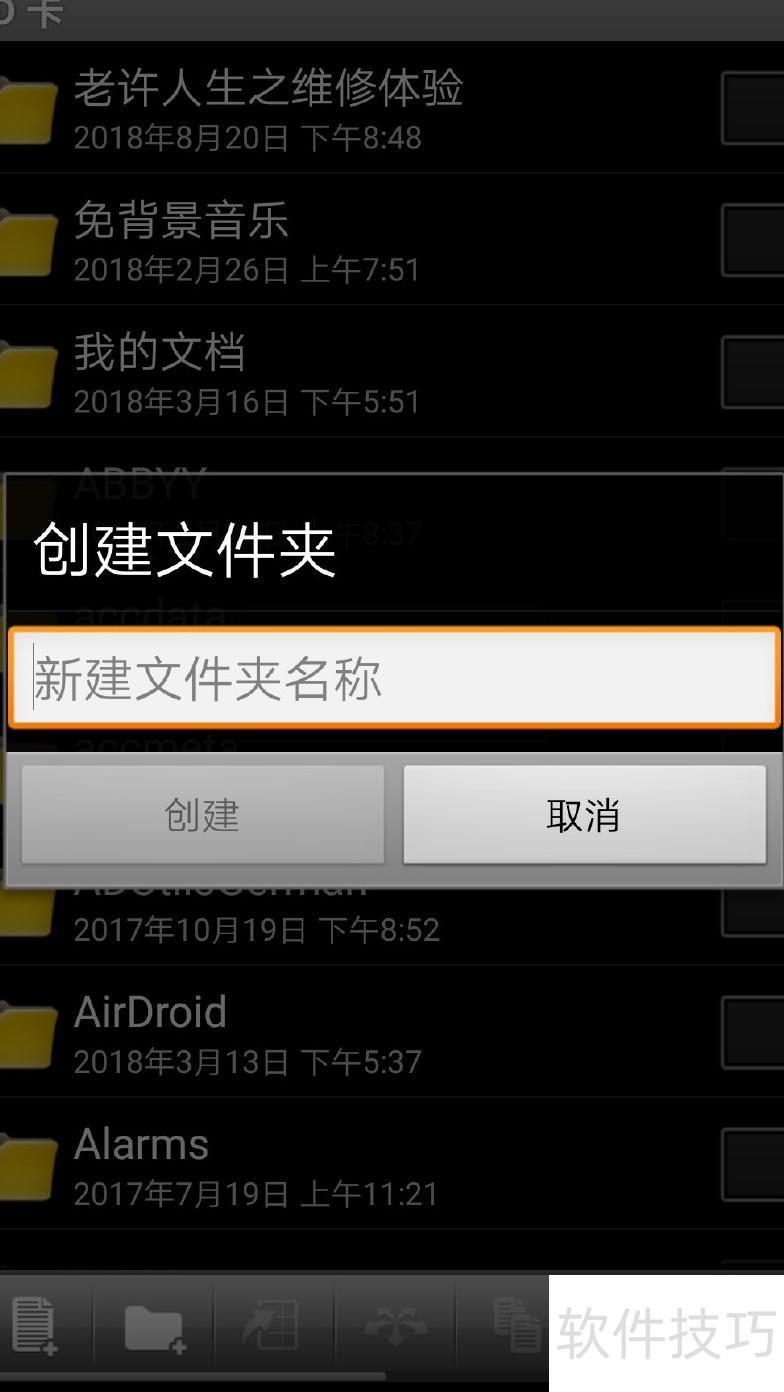Click the multi-arrow share icon in bottom toolbar
This screenshot has height=1392, width=784.
coord(396,1326)
